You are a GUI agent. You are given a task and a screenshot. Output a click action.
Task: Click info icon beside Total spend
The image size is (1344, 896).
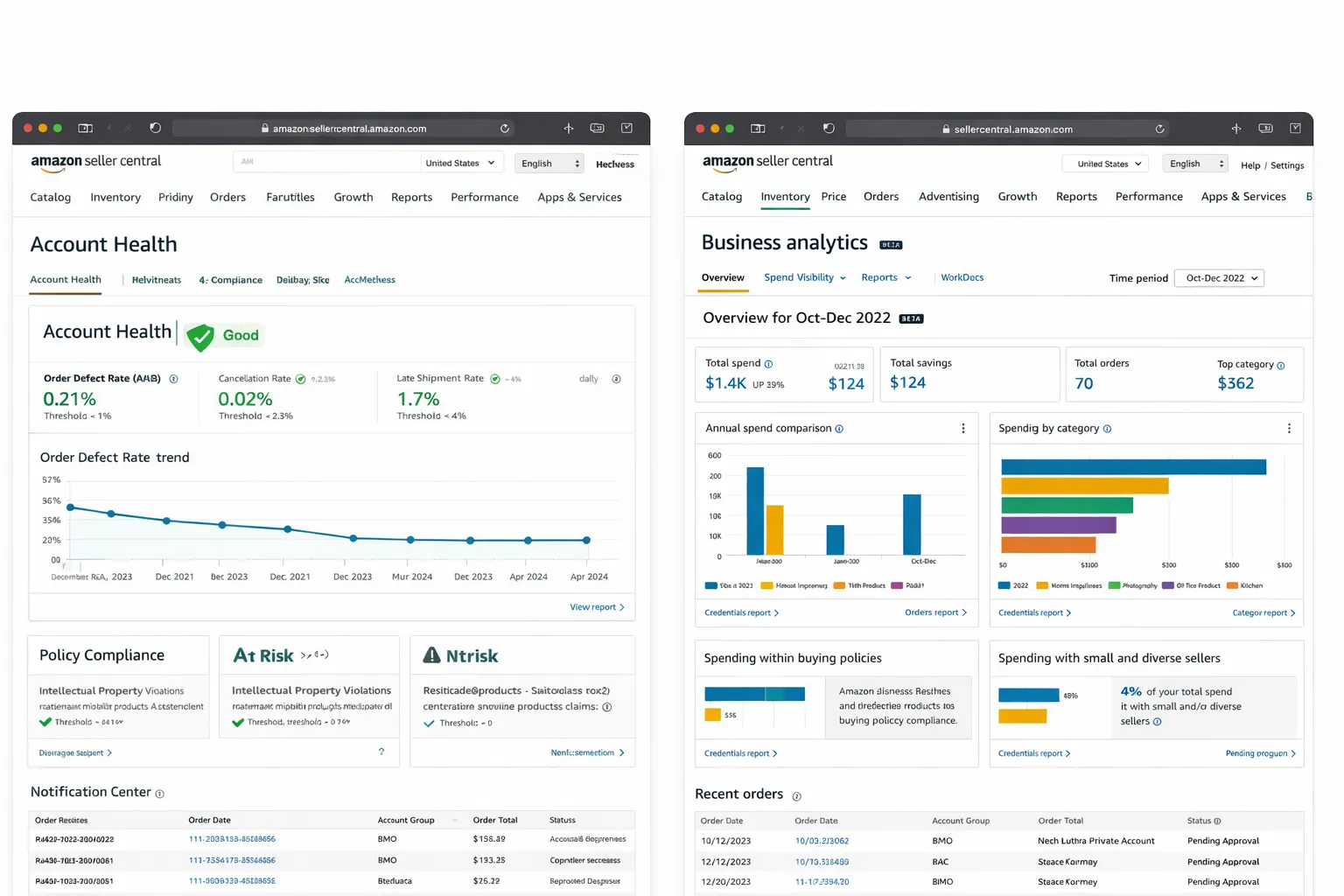pyautogui.click(x=768, y=364)
